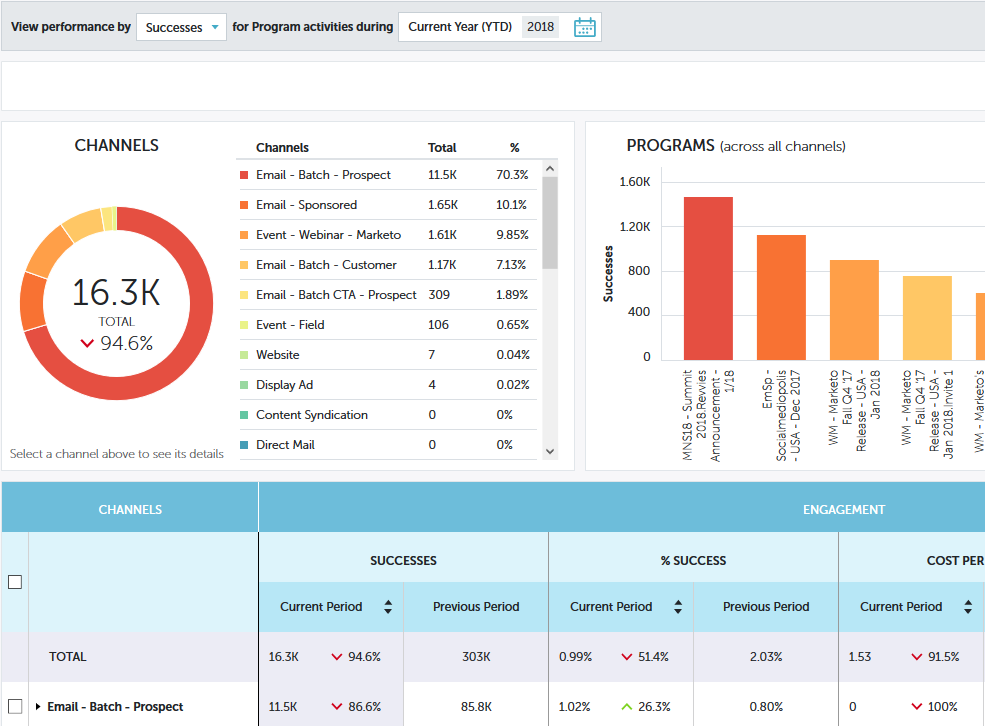Sort Successes Current Period column

pyautogui.click(x=388, y=607)
